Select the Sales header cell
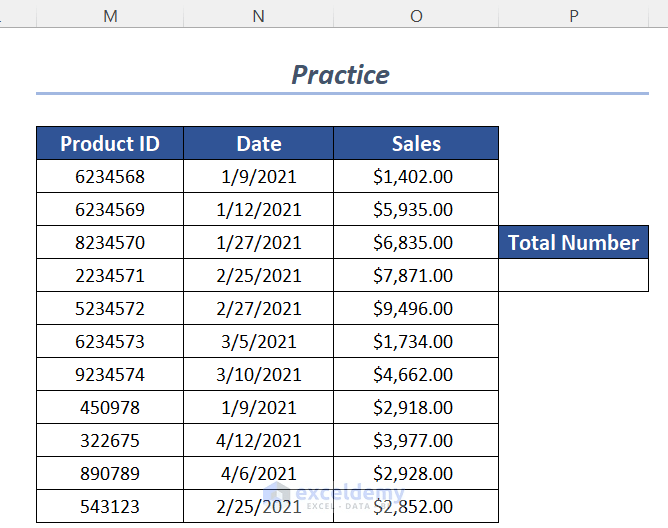Viewport: 668px width, 528px height. [416, 143]
